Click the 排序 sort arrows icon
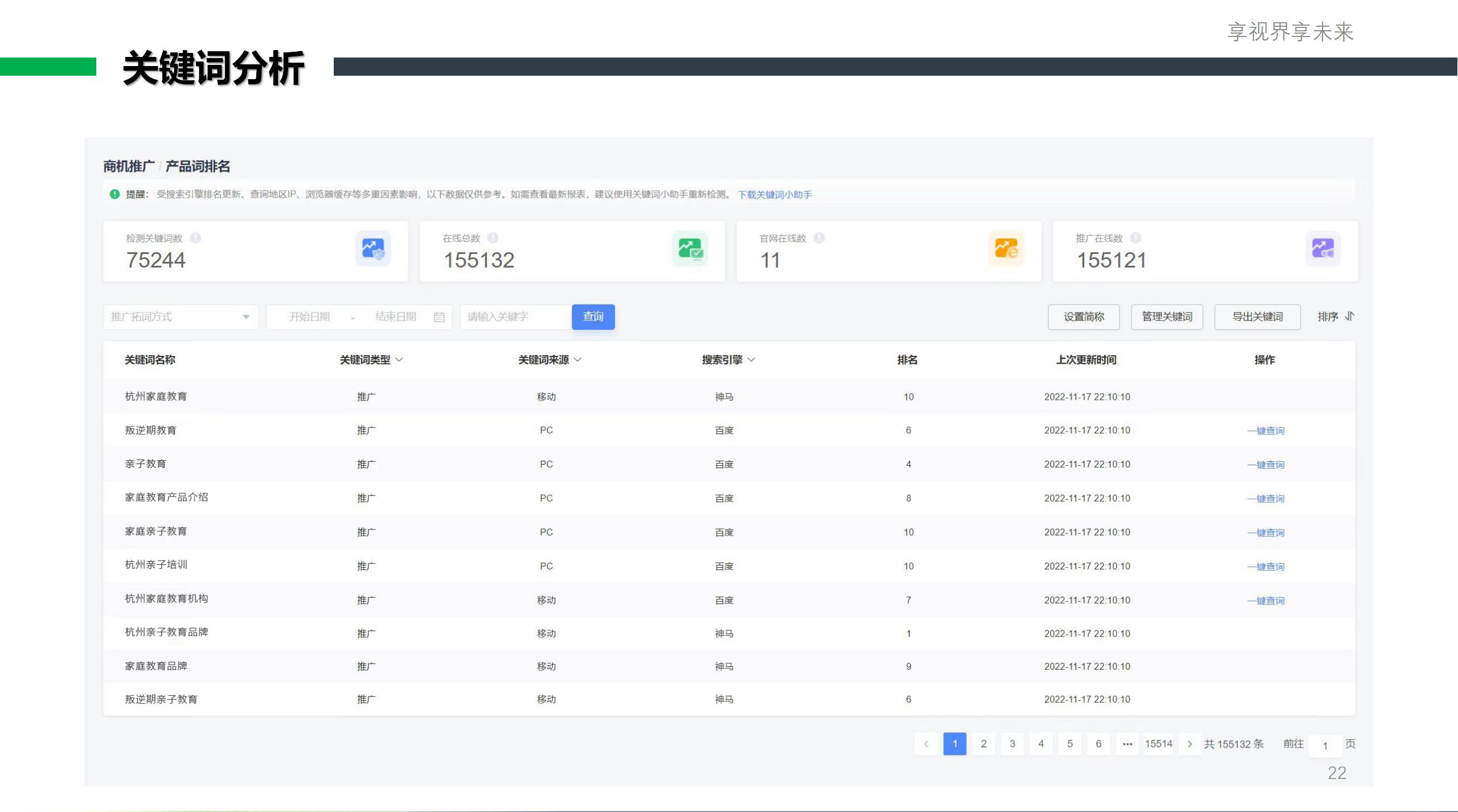The height and width of the screenshot is (812, 1458). 1349,316
